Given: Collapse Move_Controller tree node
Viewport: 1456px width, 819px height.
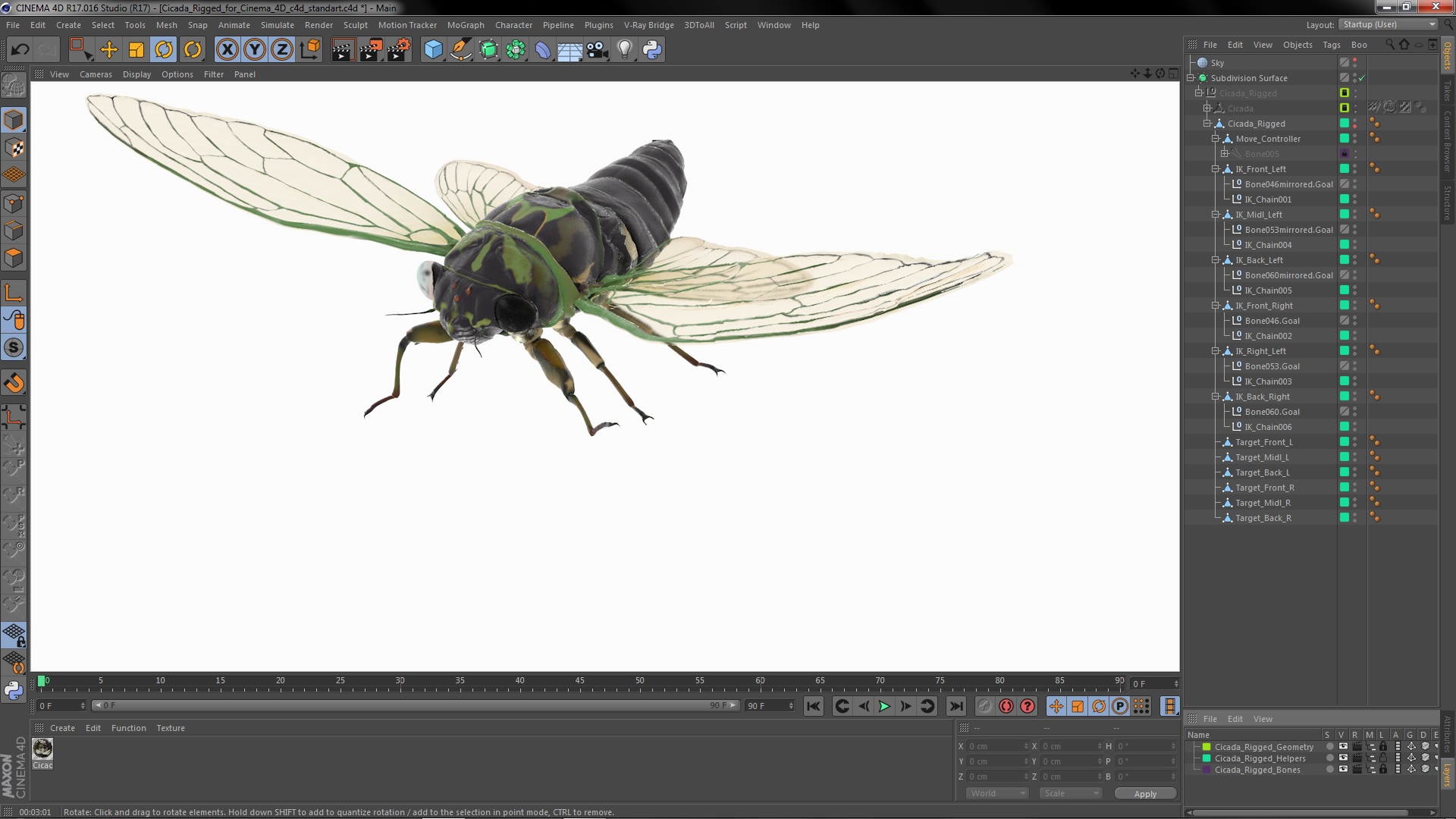Looking at the screenshot, I should tap(1216, 139).
